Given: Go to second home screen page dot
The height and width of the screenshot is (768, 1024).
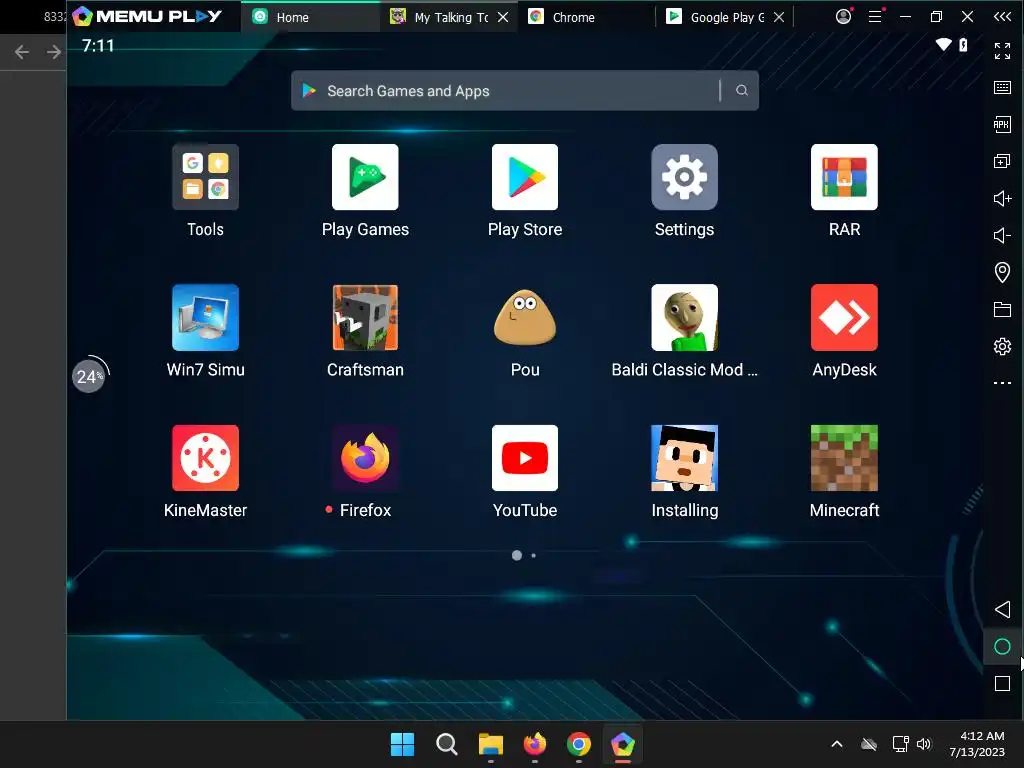Looking at the screenshot, I should click(x=534, y=555).
